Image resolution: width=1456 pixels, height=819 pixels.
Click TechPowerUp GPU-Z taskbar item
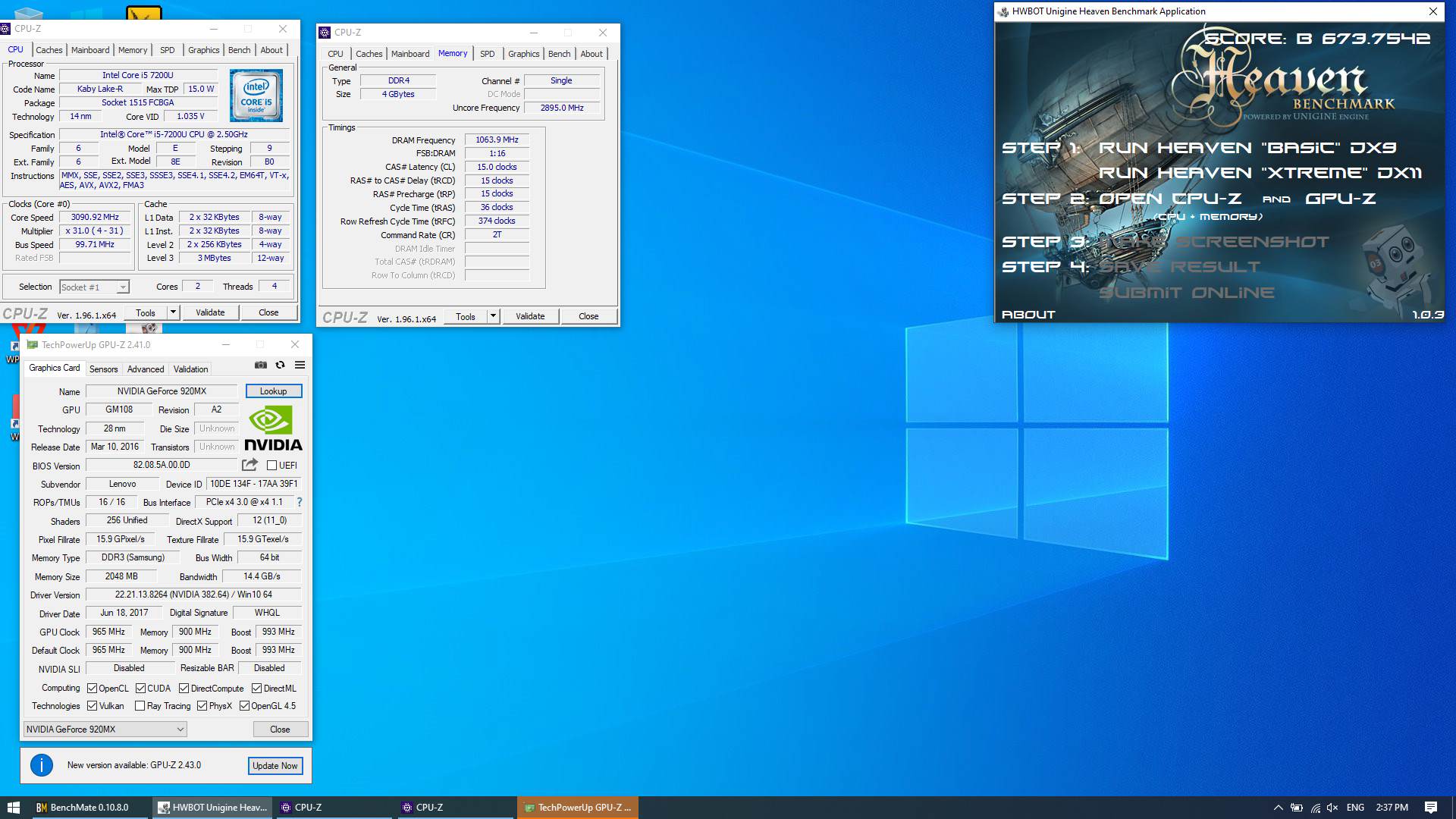pyautogui.click(x=578, y=808)
